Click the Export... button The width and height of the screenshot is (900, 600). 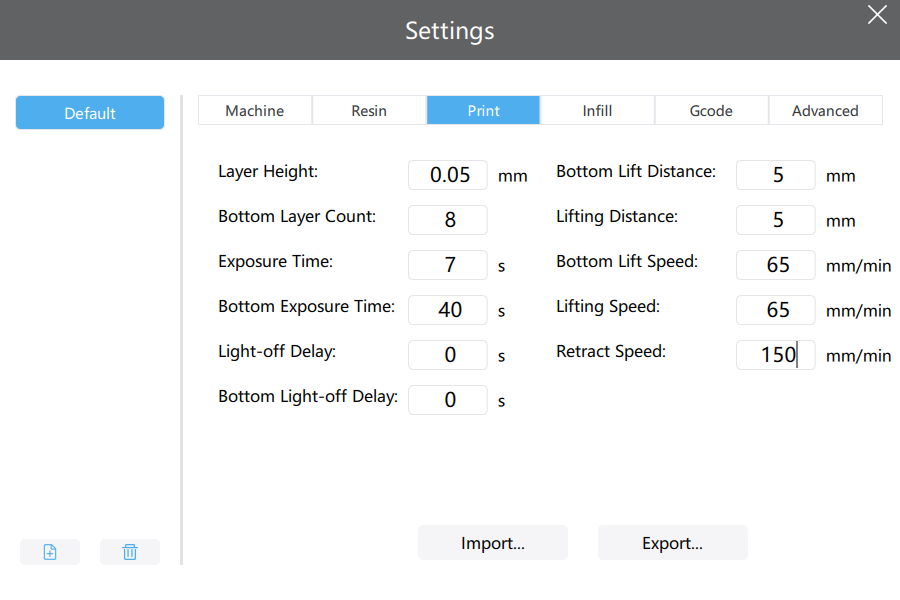click(672, 543)
